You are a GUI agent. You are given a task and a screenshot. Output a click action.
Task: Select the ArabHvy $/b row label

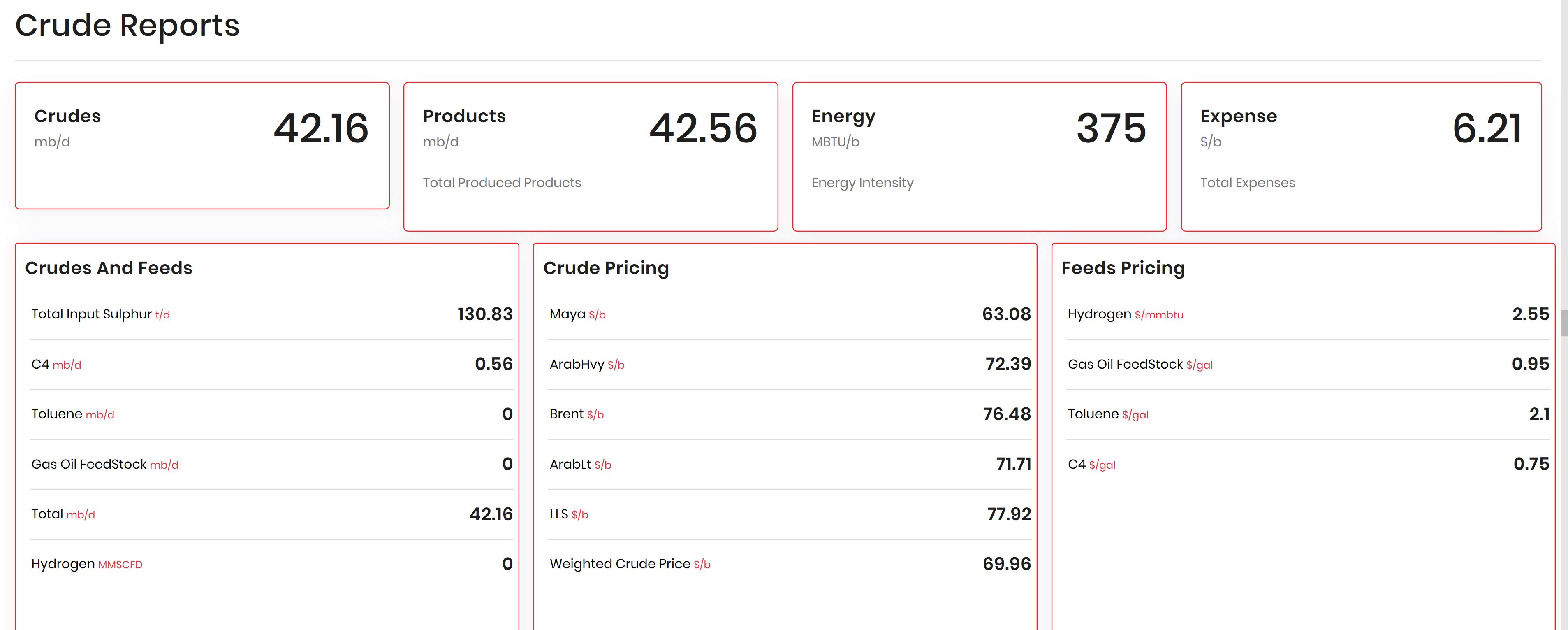click(x=587, y=364)
